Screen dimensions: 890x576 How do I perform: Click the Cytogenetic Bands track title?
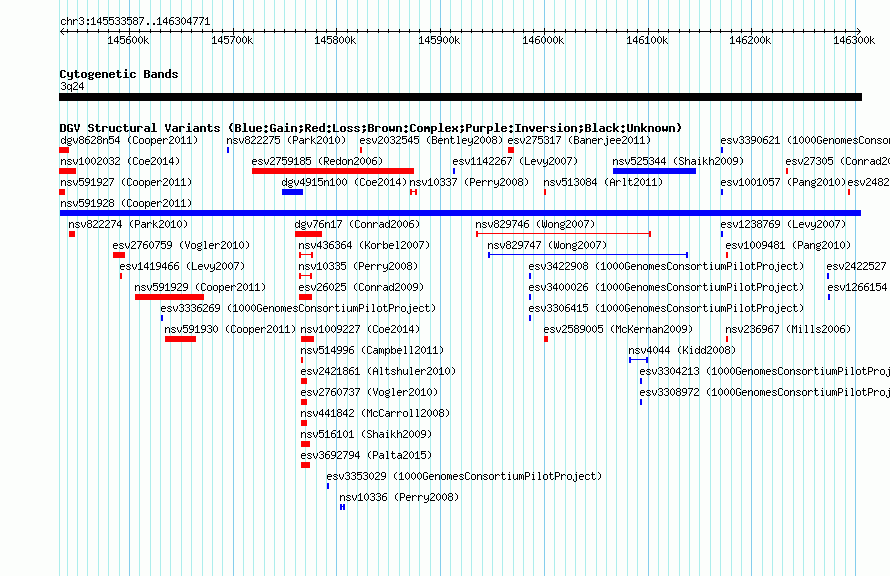119,74
